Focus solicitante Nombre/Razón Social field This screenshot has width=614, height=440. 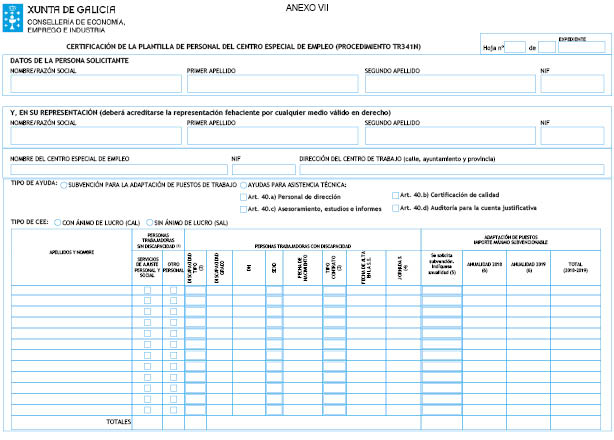click(94, 84)
